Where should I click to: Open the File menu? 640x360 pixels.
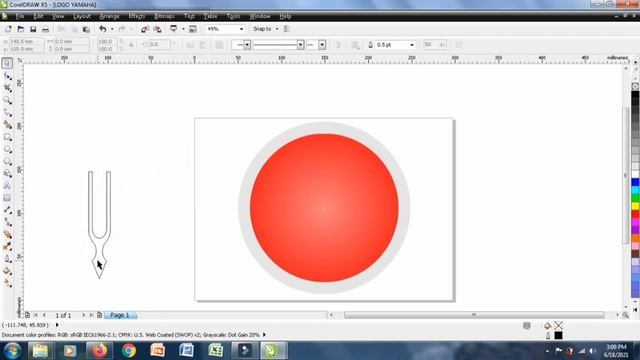(20, 16)
